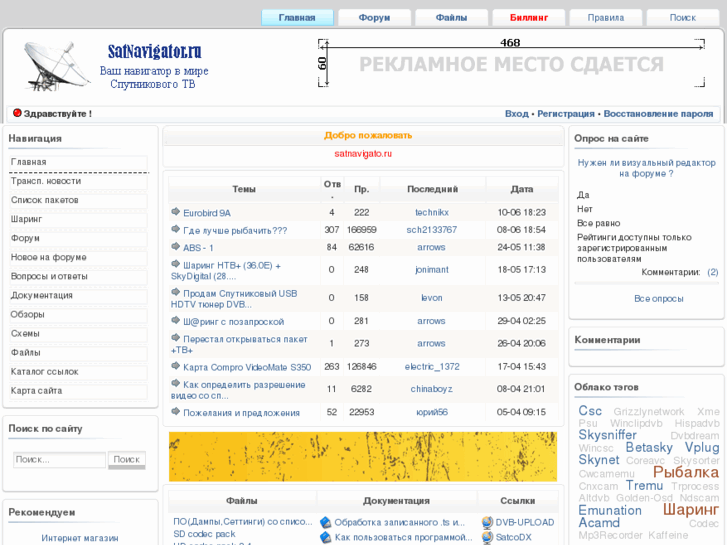
Task: Click the SatNavigator.ru site title
Action: pos(154,51)
